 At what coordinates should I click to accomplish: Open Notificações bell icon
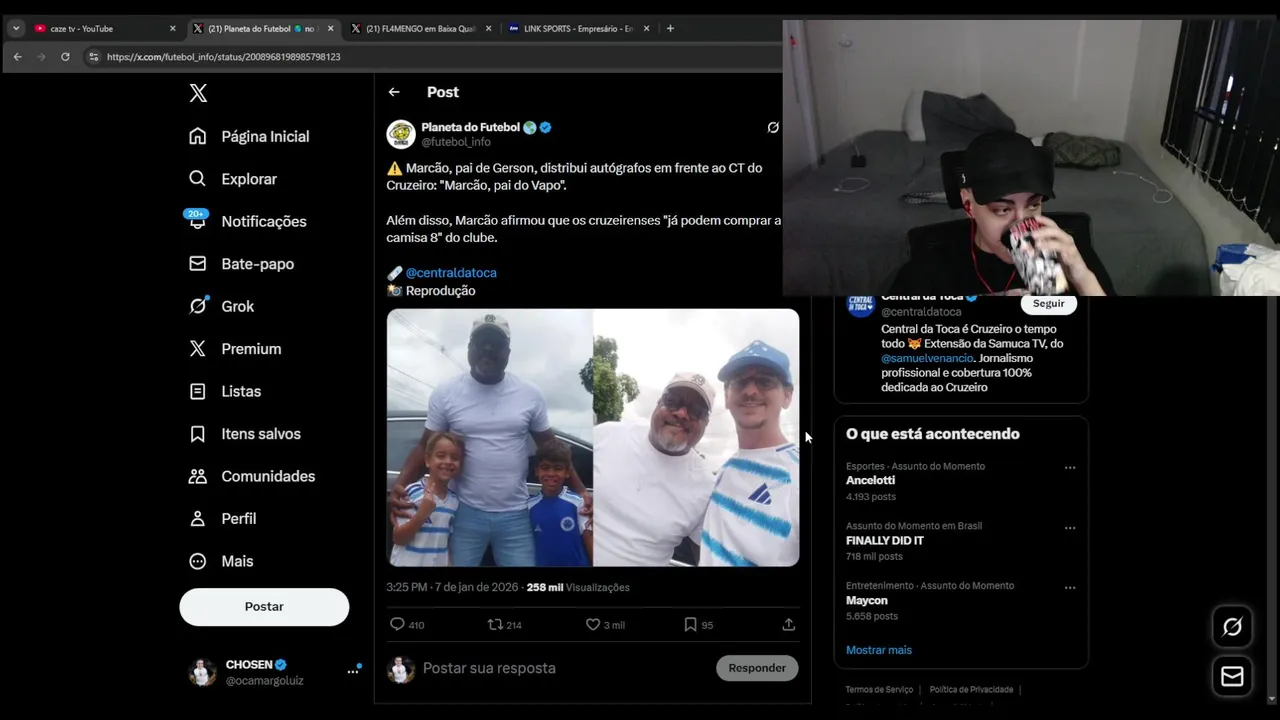click(198, 221)
